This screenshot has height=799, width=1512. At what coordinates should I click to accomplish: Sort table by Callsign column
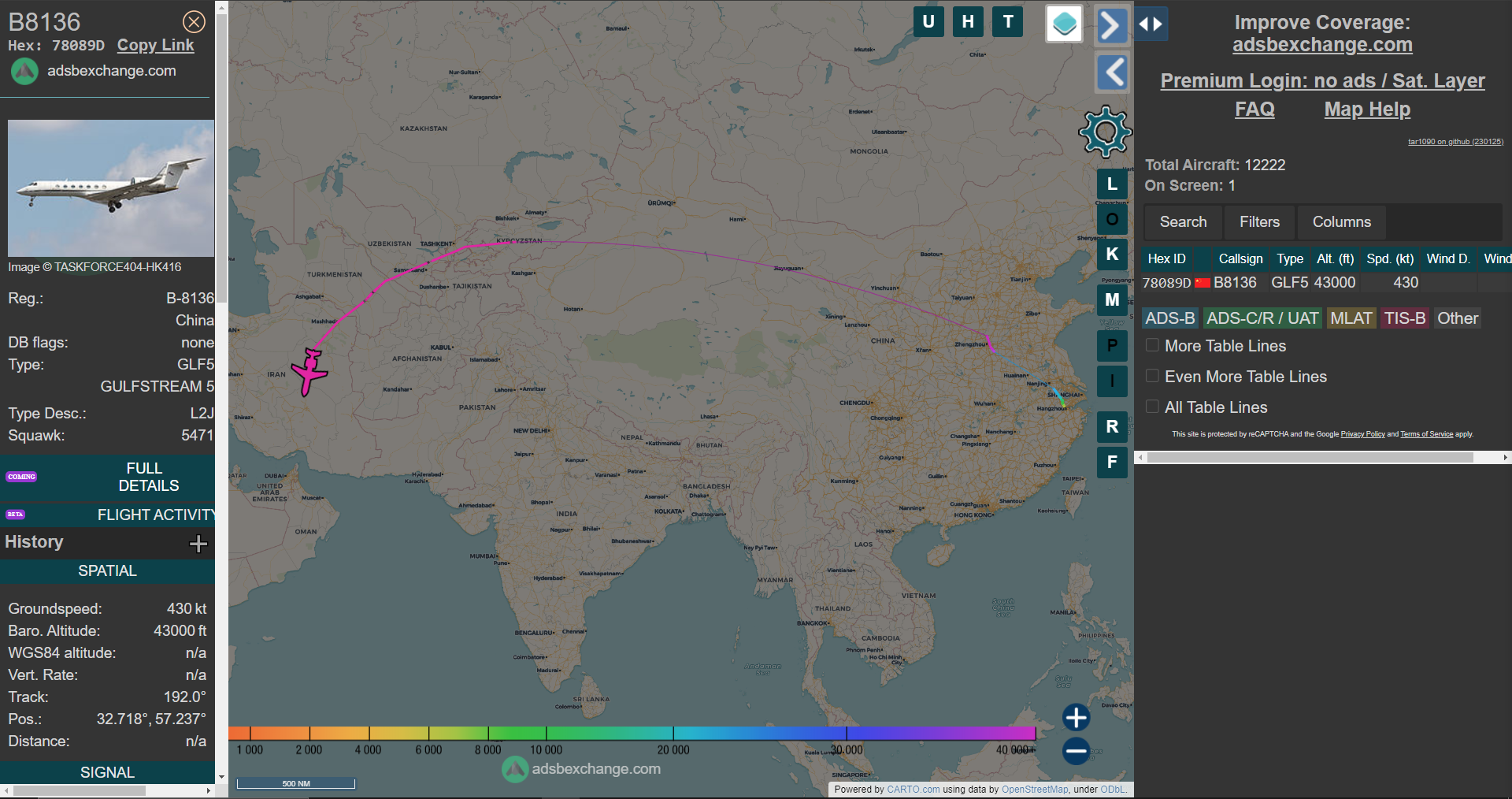coord(1240,258)
